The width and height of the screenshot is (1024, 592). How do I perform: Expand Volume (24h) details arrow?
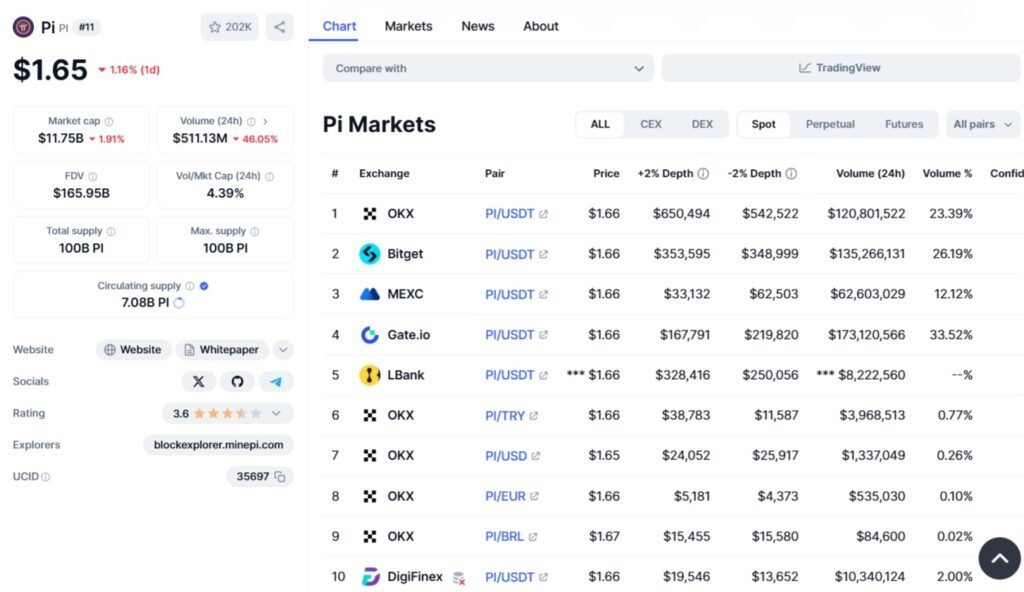click(265, 122)
